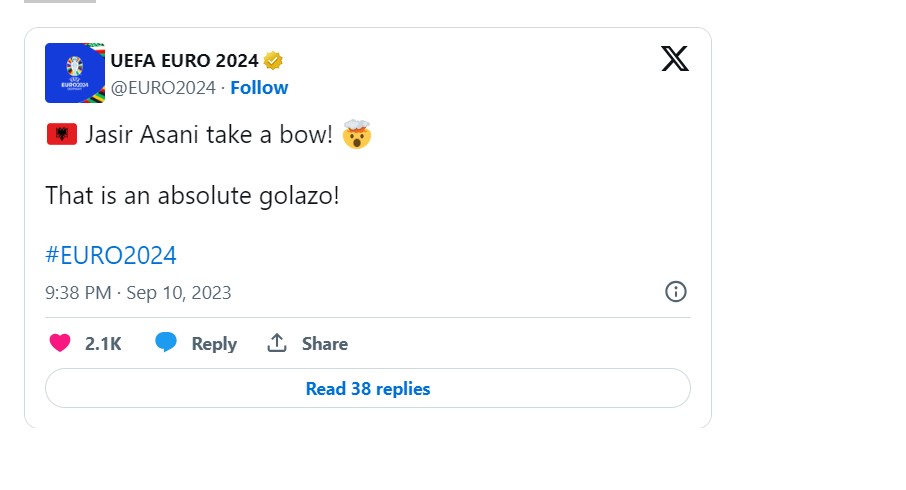Open the UEFA EURO 2024 display name
The height and width of the screenshot is (490, 906).
(184, 61)
